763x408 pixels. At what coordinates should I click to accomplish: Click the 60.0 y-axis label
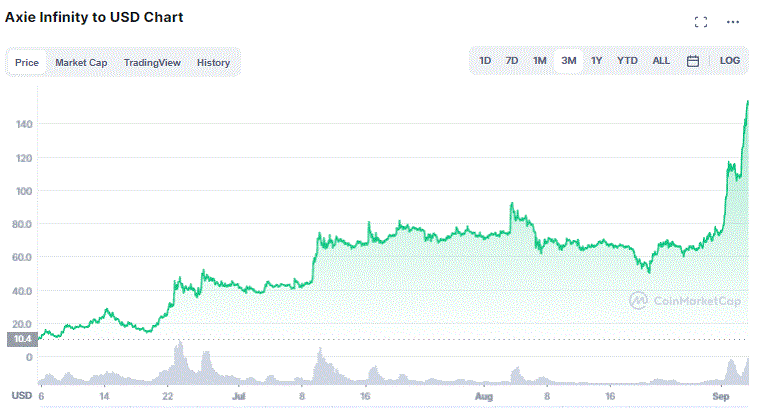point(22,257)
